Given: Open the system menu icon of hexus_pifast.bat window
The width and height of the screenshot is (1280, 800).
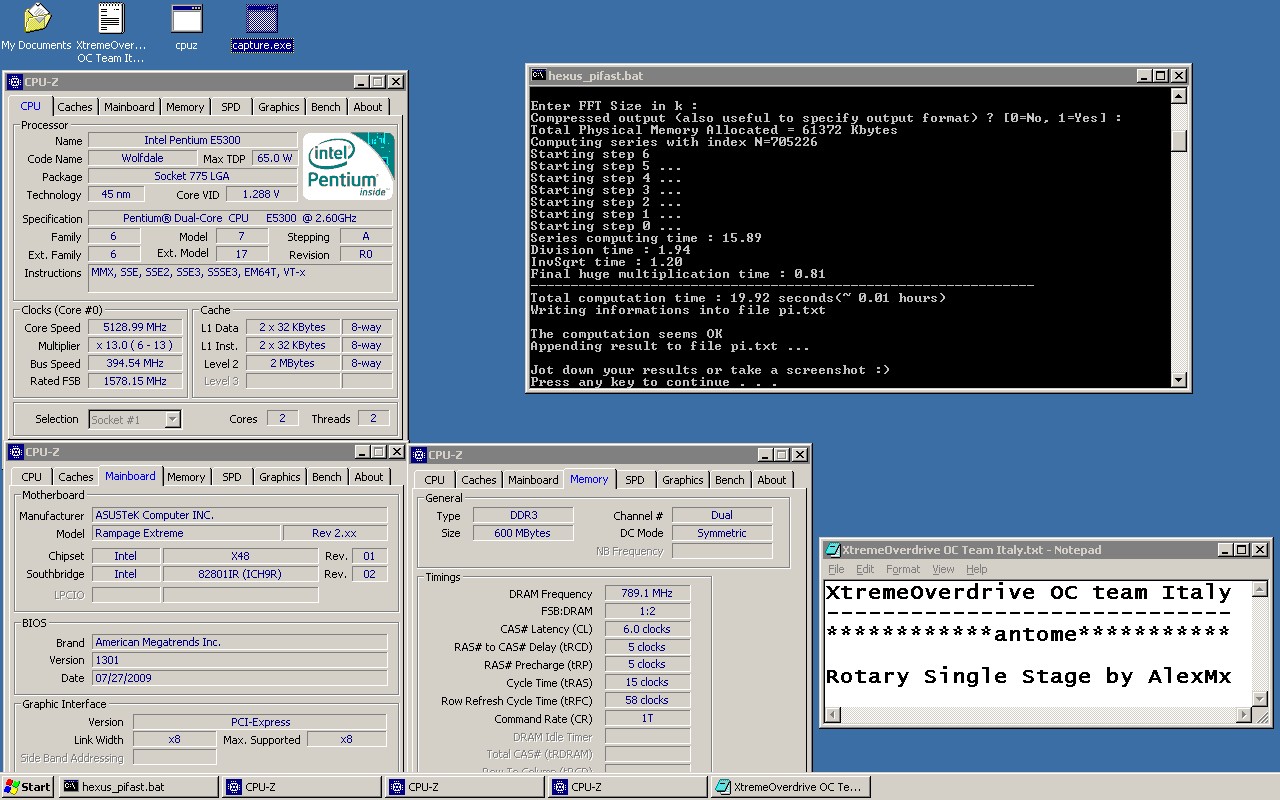Looking at the screenshot, I should tap(538, 76).
